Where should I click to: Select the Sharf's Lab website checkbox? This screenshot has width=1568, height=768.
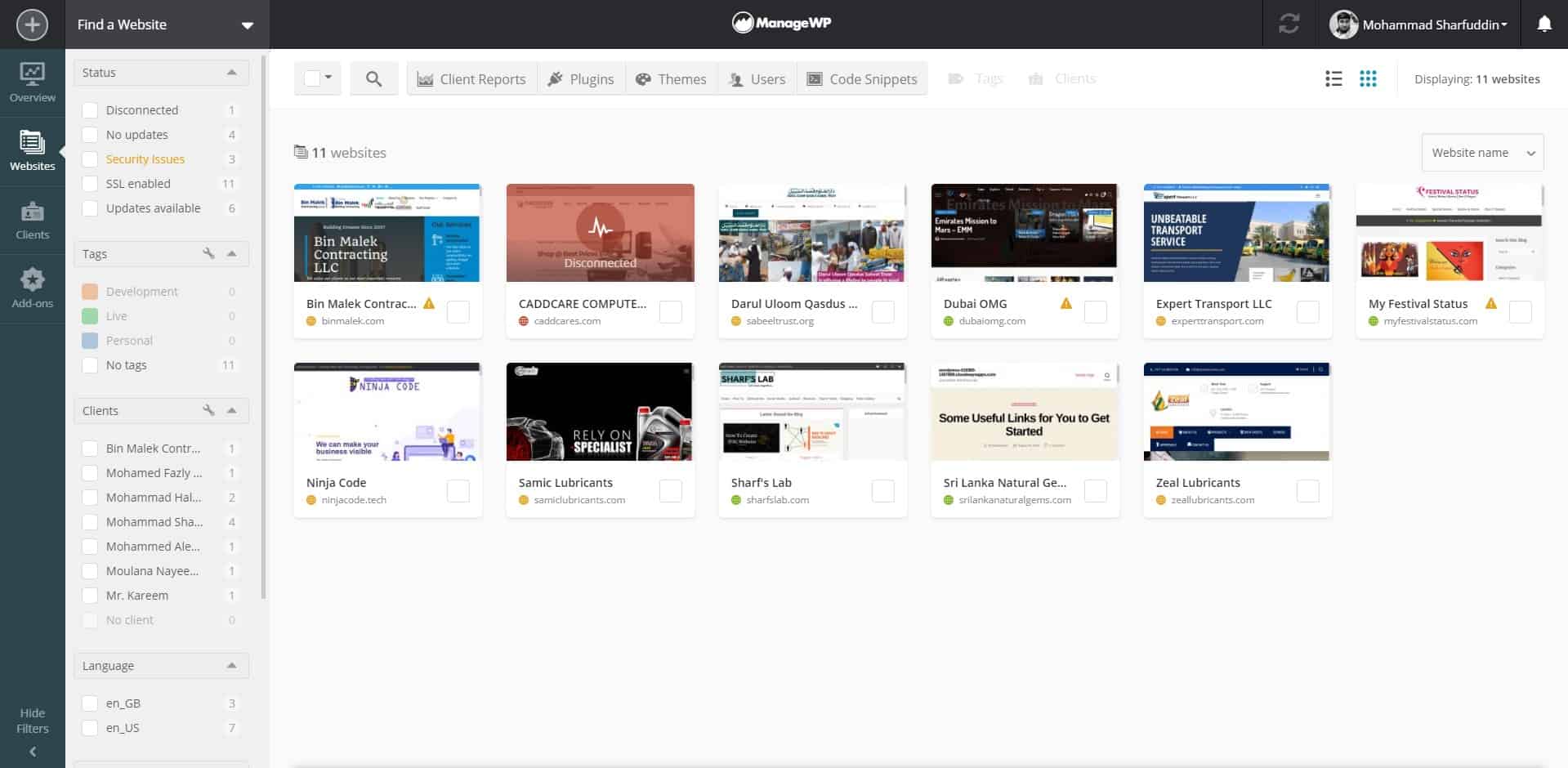point(883,491)
